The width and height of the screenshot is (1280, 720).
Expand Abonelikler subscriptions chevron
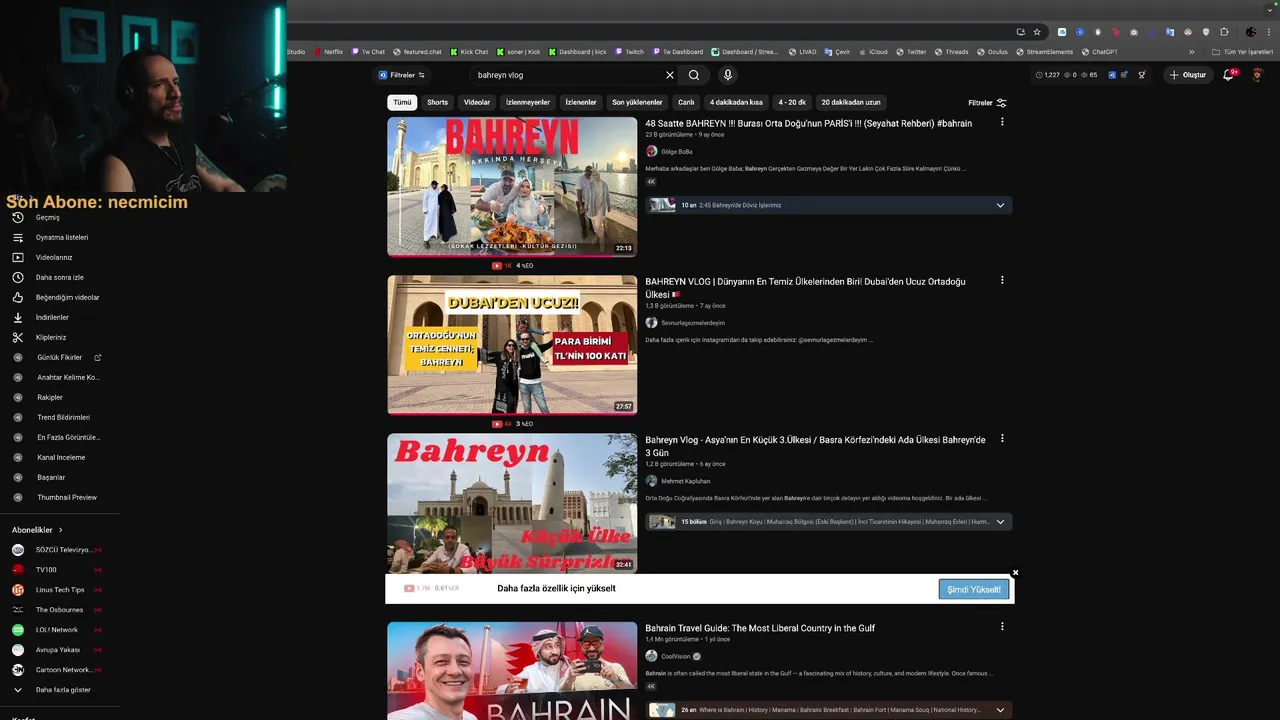(60, 530)
